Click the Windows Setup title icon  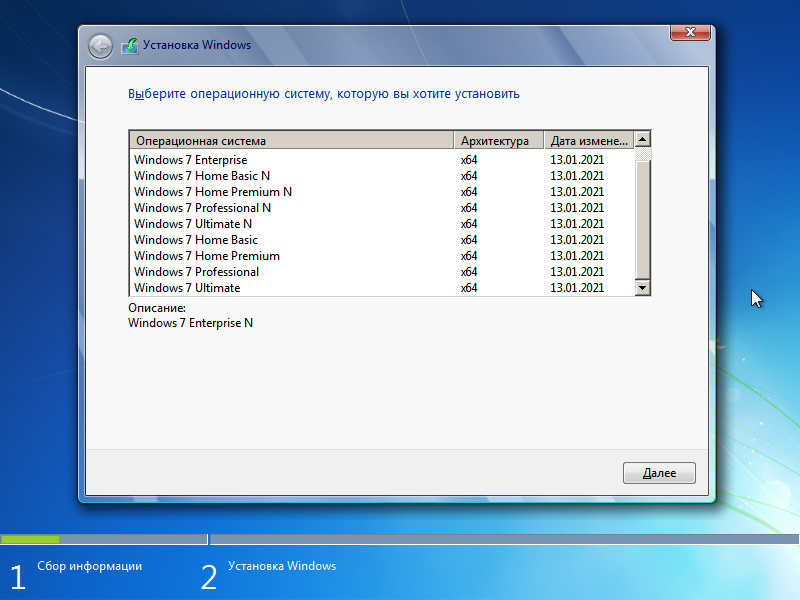tap(130, 46)
